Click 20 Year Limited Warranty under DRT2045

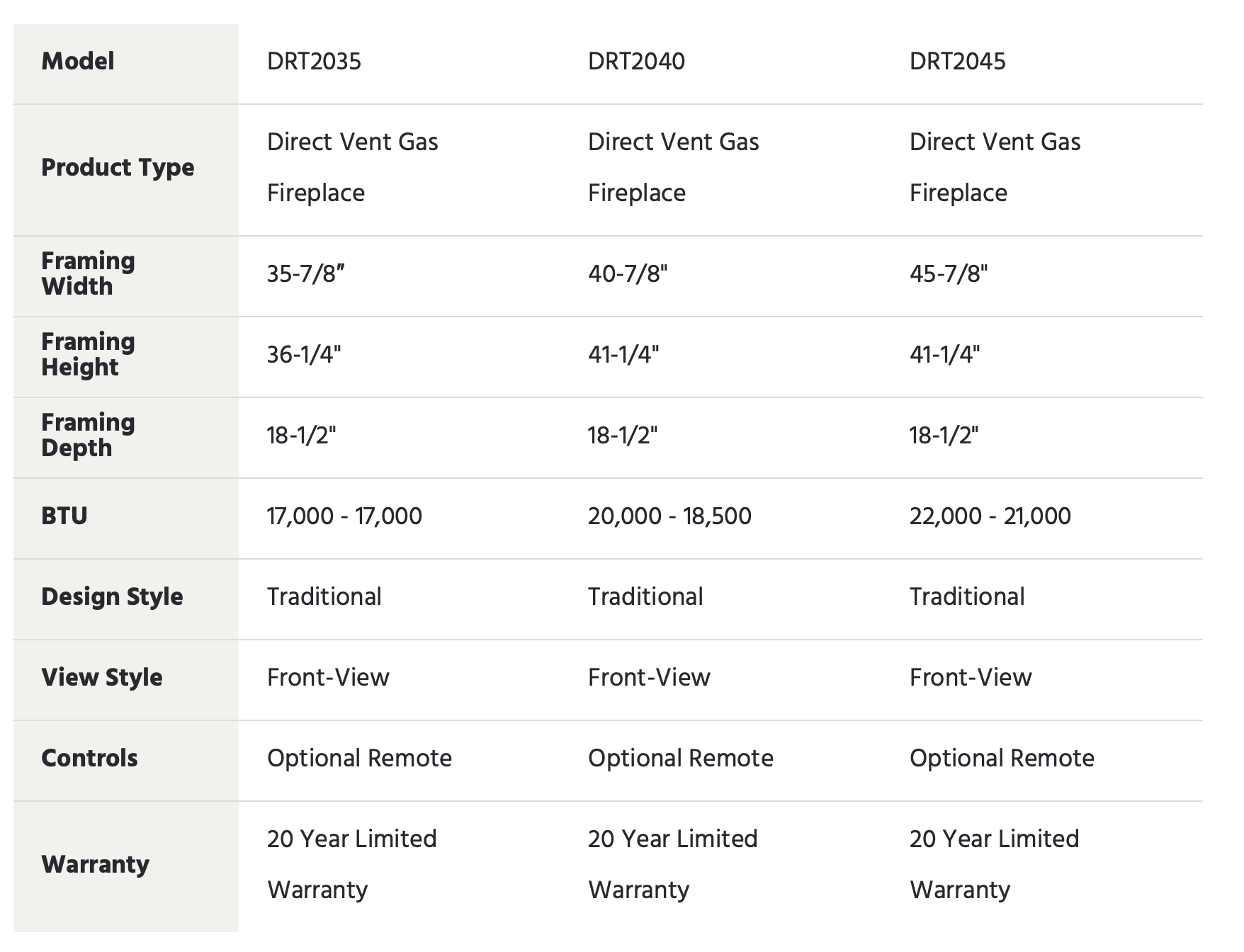[994, 864]
